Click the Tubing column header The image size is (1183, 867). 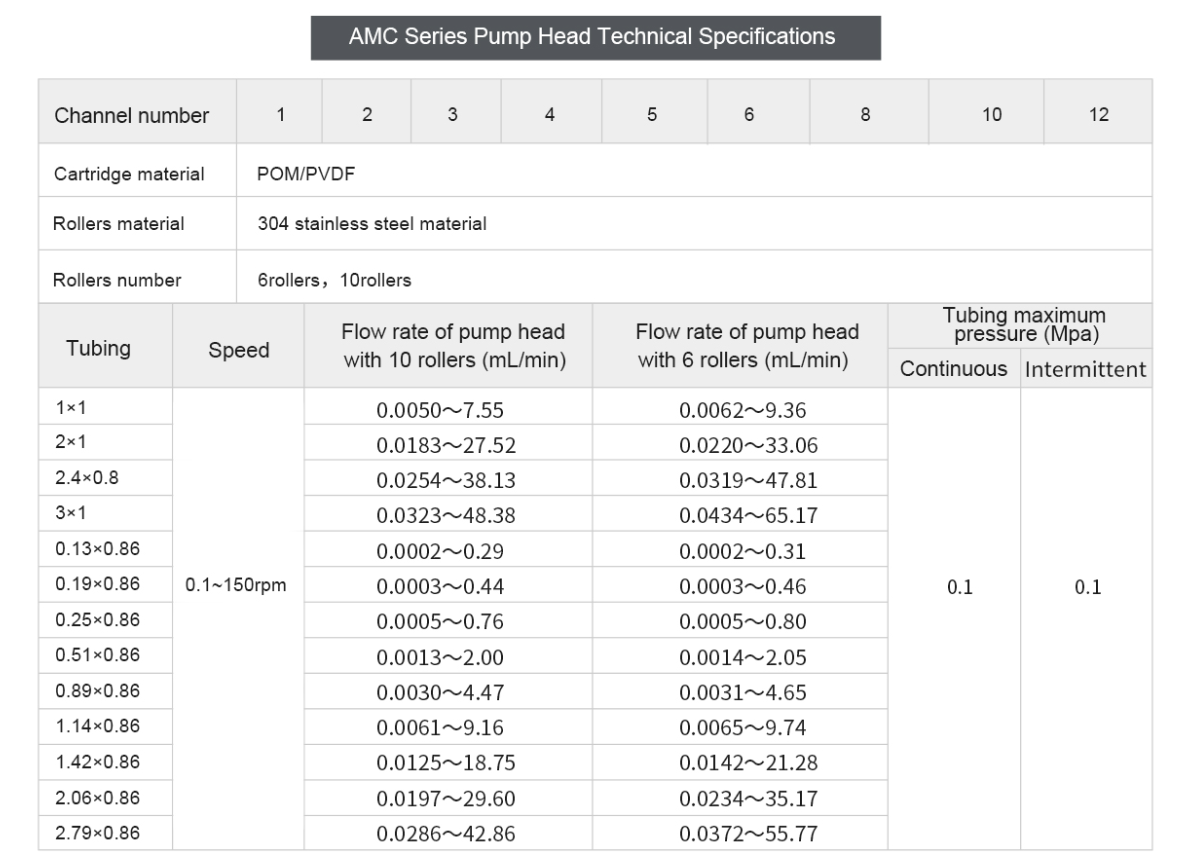point(106,346)
